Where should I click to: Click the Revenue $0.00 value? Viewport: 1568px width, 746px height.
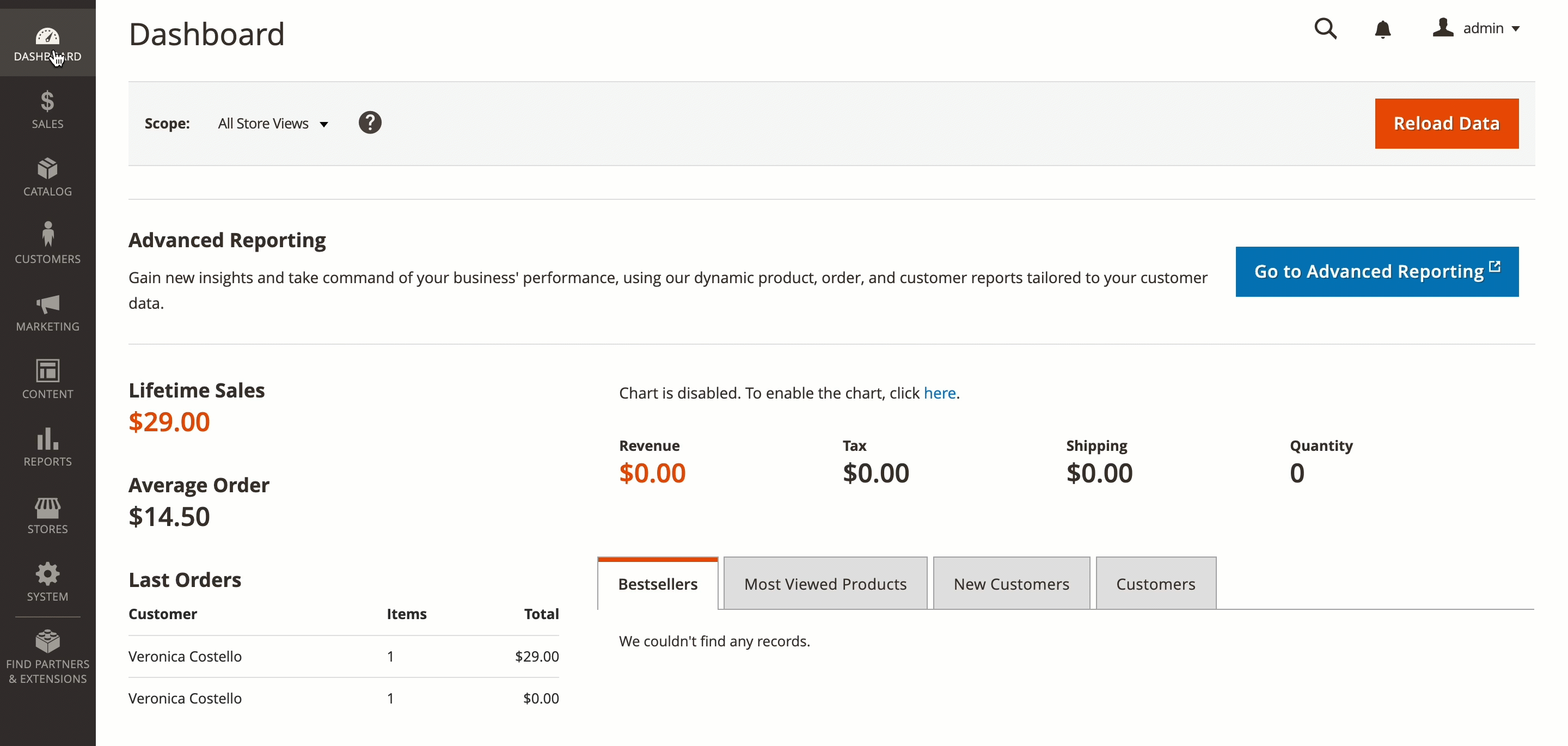coord(652,473)
